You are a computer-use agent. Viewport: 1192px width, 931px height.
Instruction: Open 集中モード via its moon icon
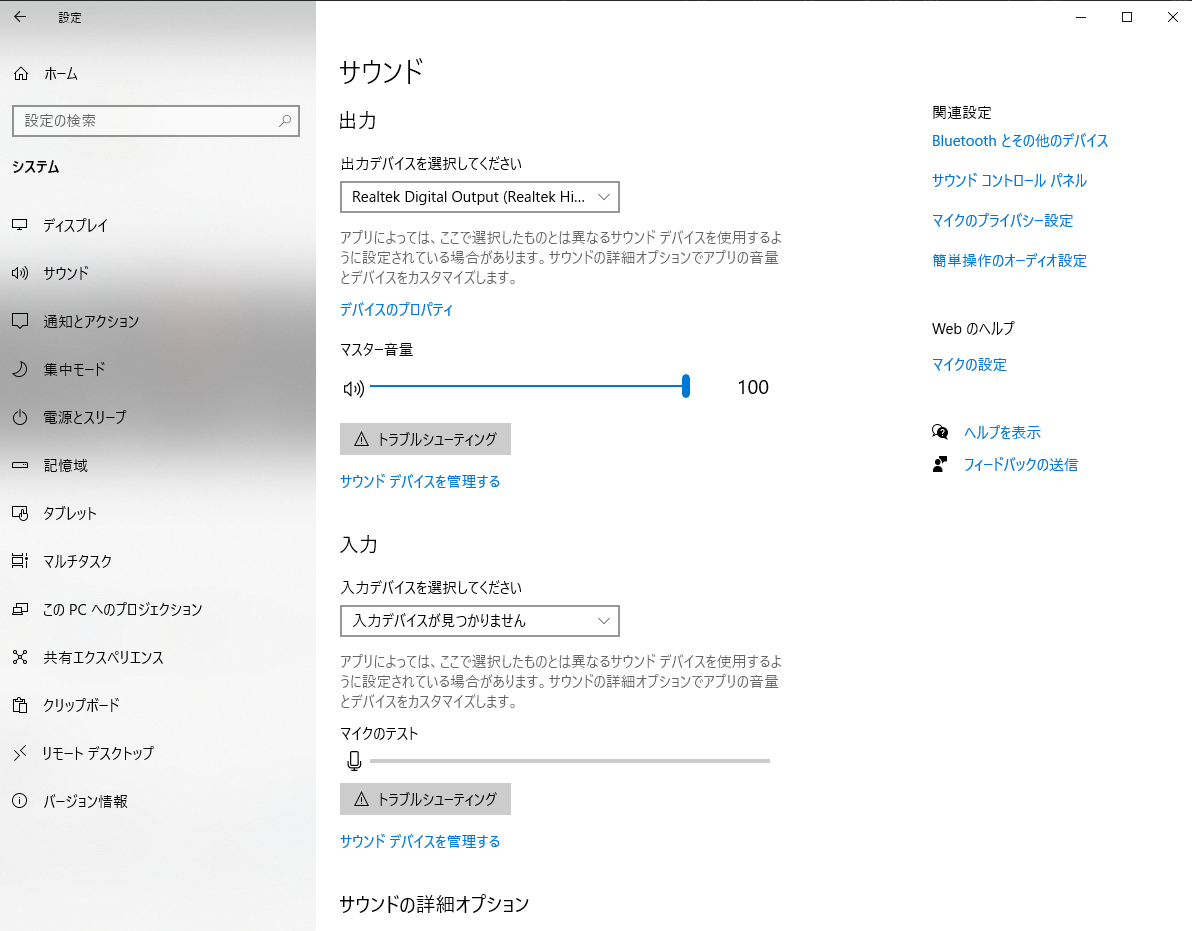(22, 369)
